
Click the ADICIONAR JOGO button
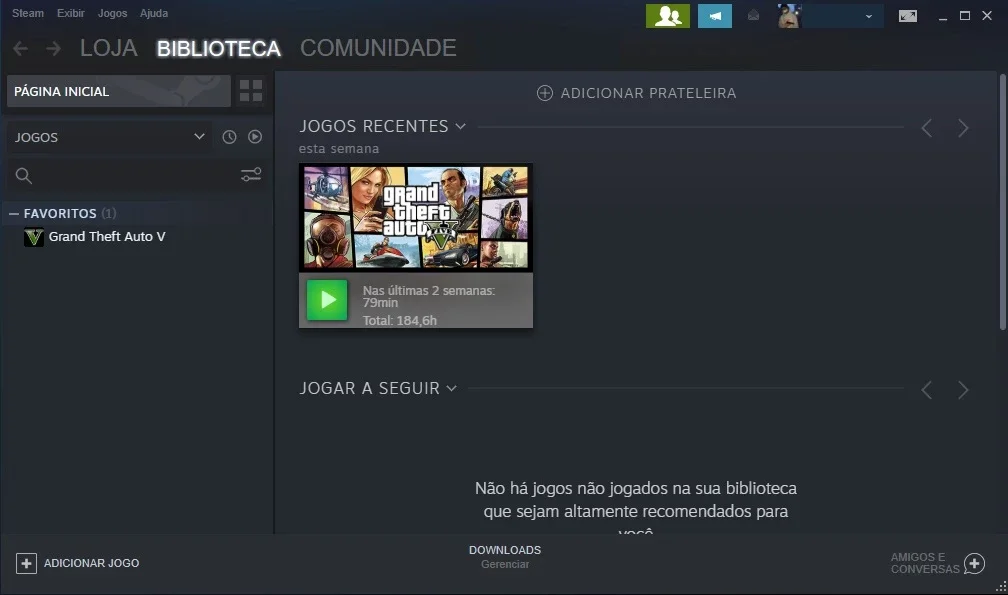(78, 564)
